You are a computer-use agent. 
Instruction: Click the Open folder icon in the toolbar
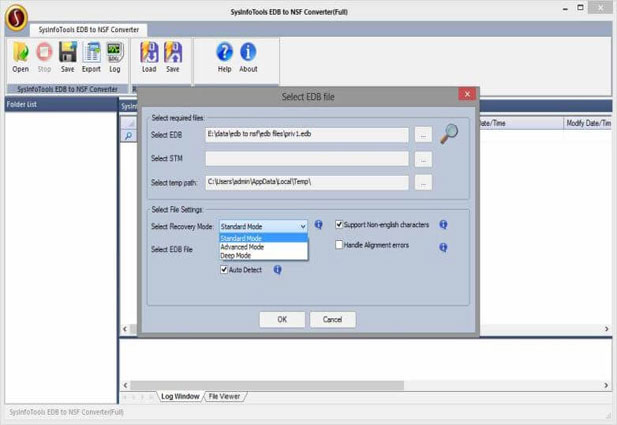(20, 52)
